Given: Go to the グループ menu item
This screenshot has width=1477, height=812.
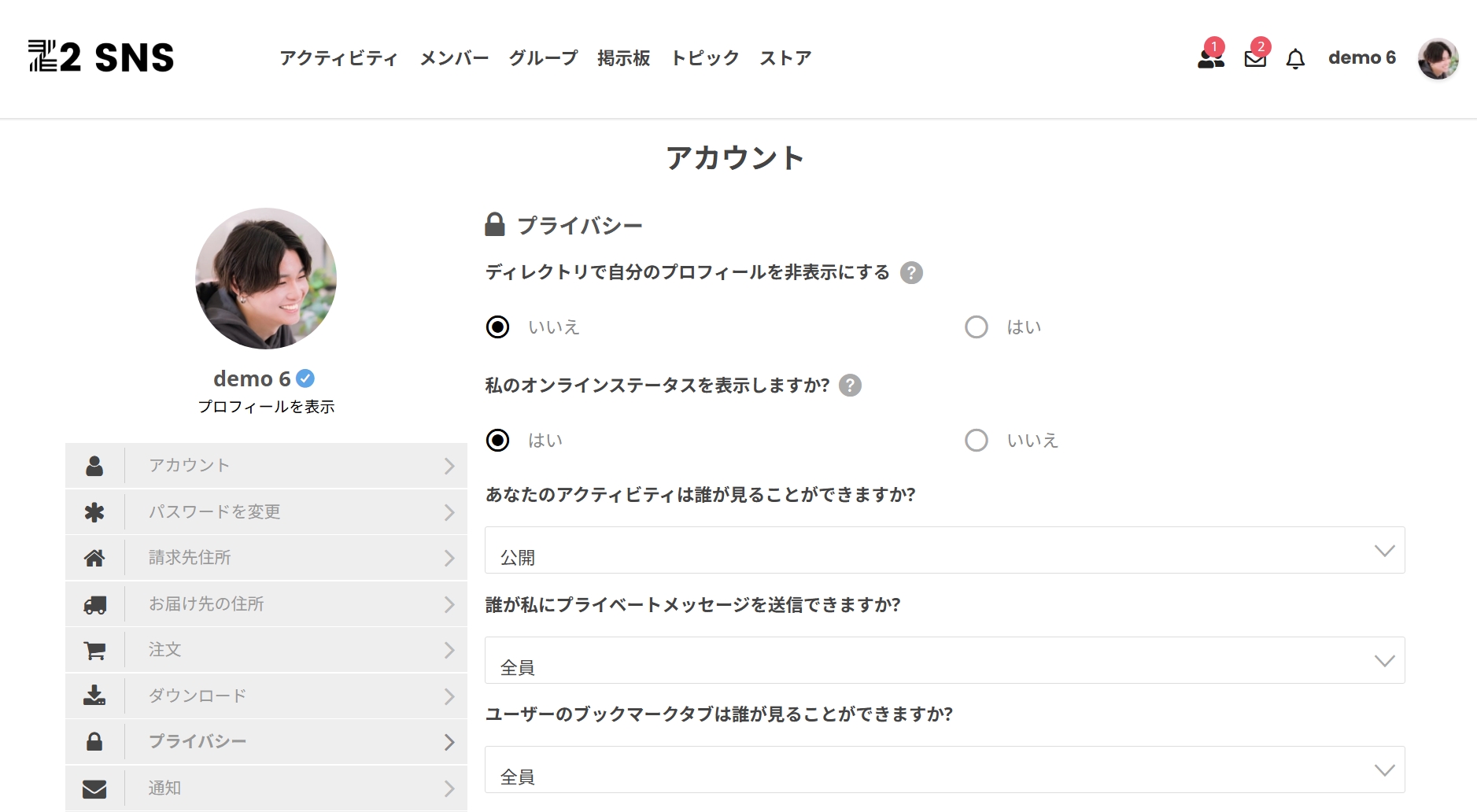Looking at the screenshot, I should pyautogui.click(x=543, y=58).
